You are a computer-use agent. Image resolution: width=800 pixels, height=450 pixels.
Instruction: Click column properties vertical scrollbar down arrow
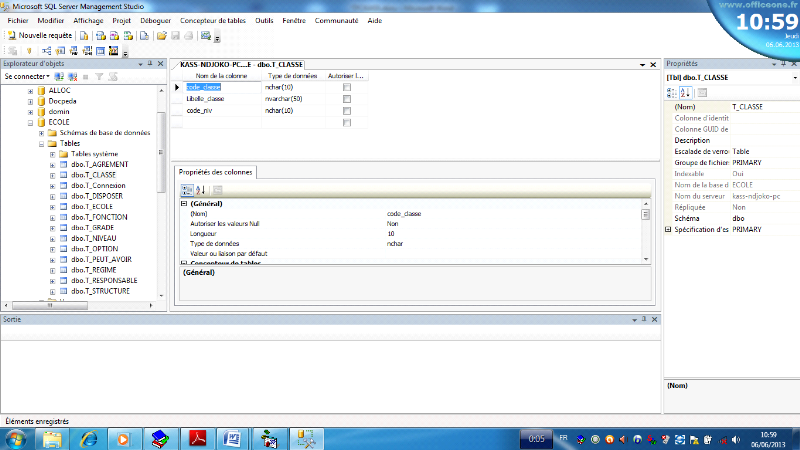(646, 259)
